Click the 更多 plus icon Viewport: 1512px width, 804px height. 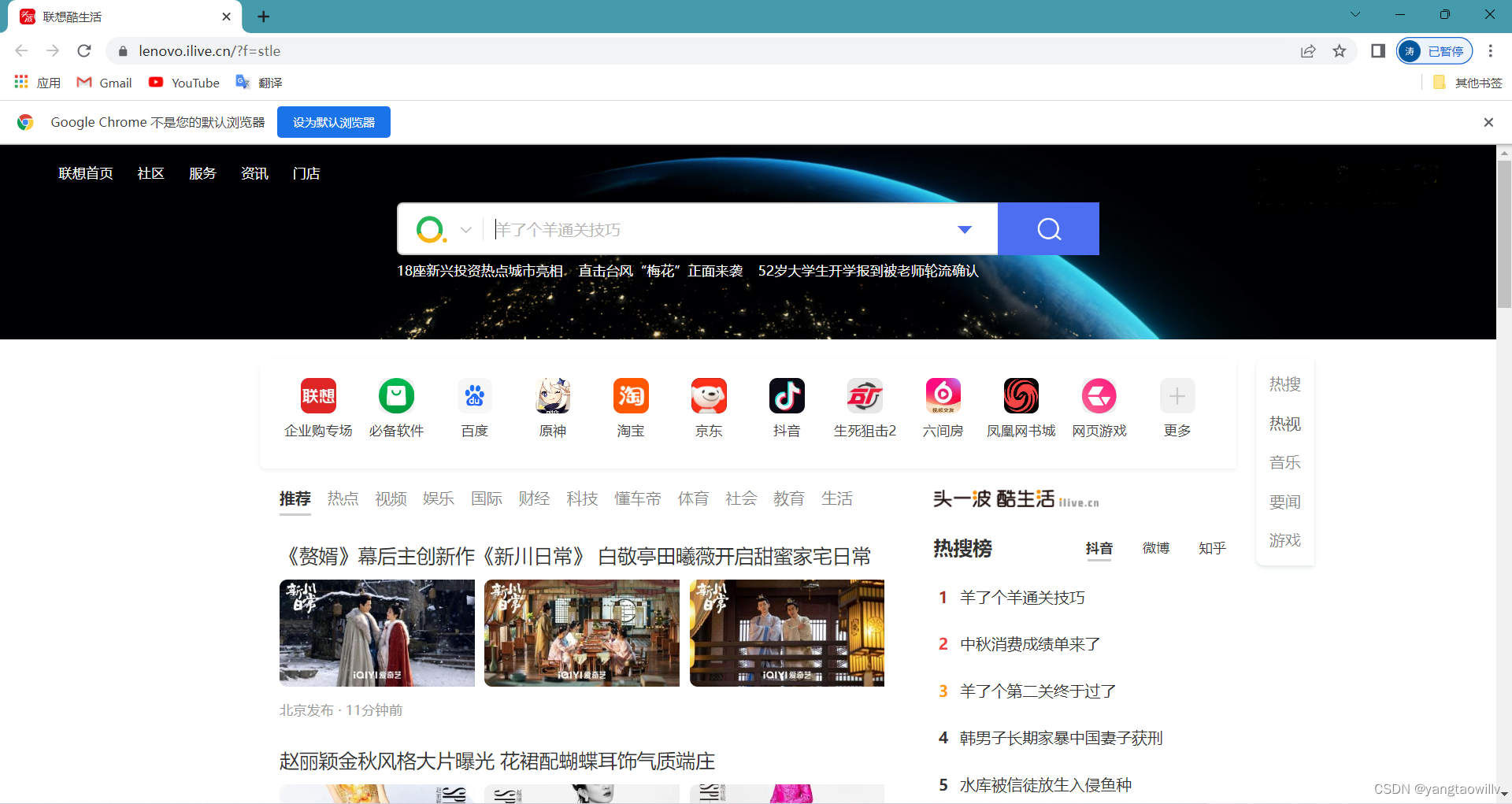tap(1177, 395)
